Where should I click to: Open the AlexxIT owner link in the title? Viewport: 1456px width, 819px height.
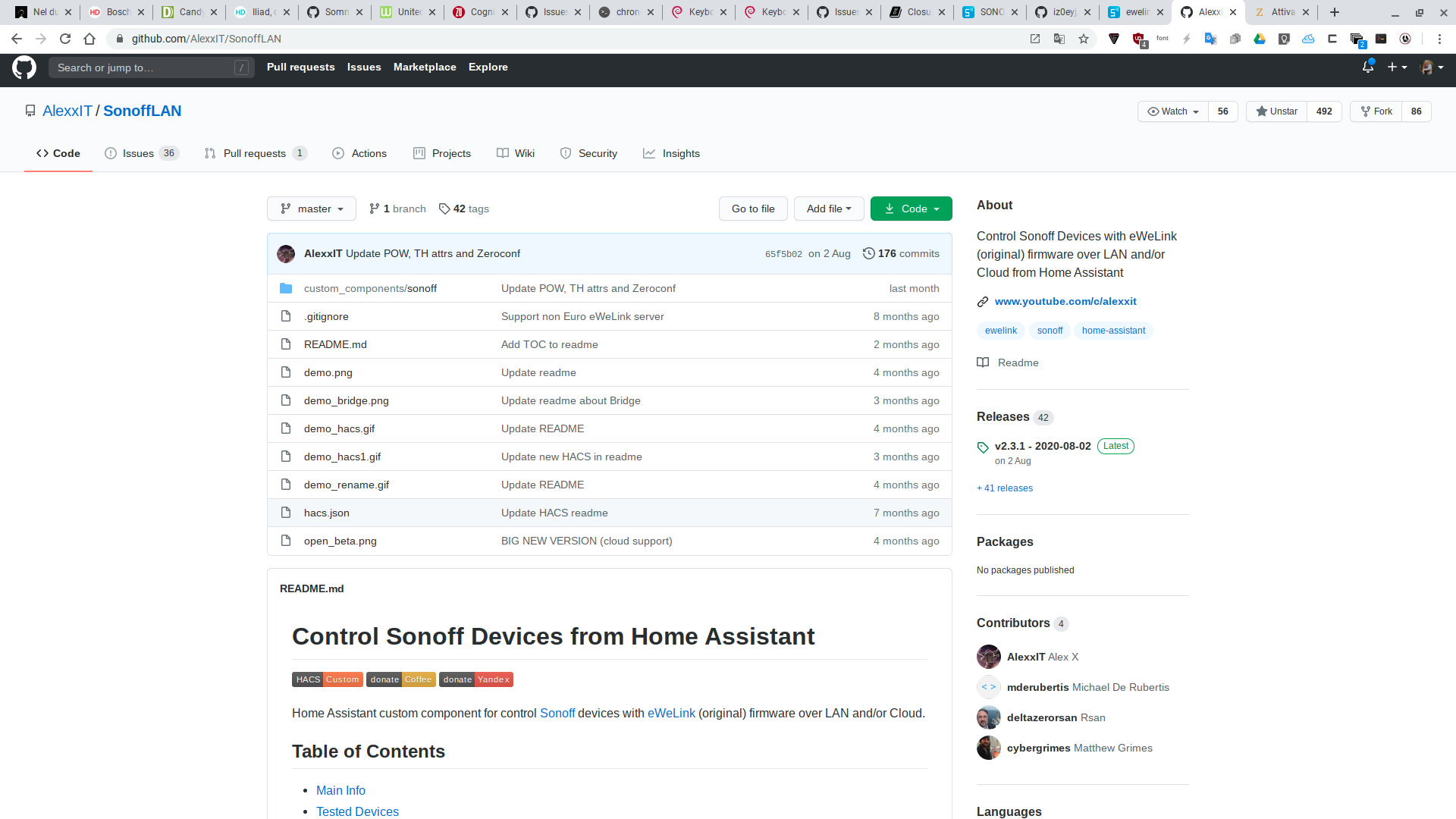tap(67, 111)
